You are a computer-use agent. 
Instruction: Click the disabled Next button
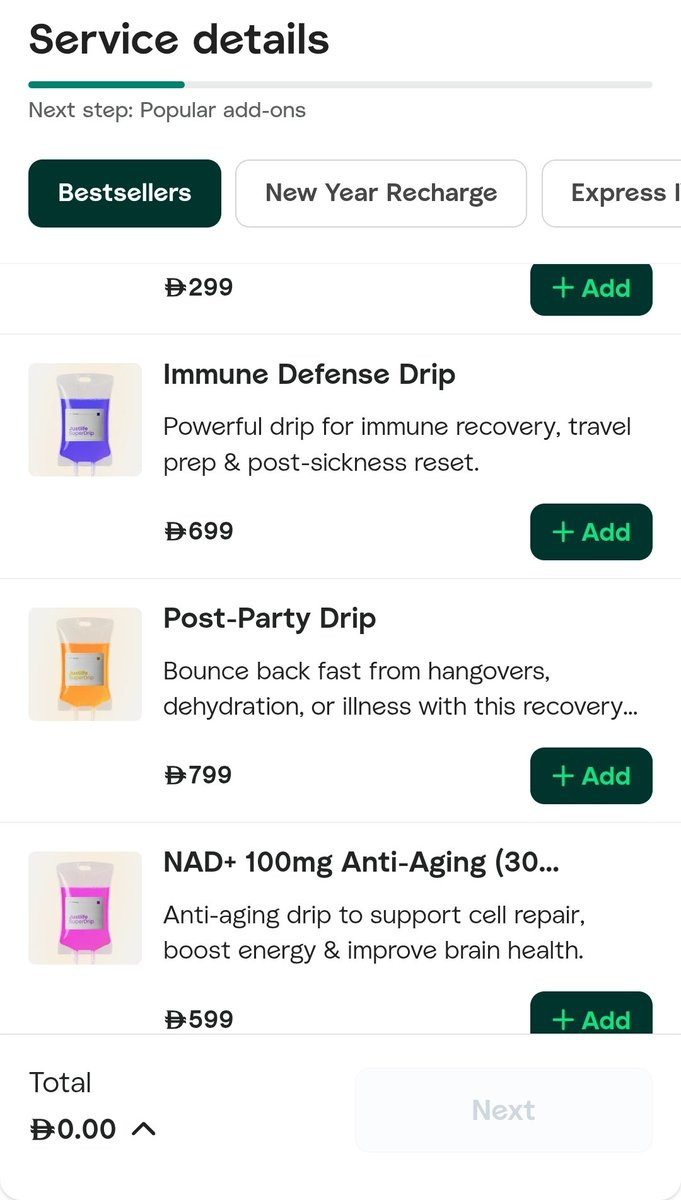504,1110
